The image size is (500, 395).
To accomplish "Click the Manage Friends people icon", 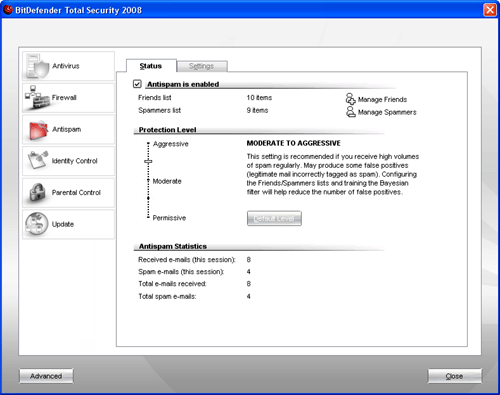I will coord(350,99).
